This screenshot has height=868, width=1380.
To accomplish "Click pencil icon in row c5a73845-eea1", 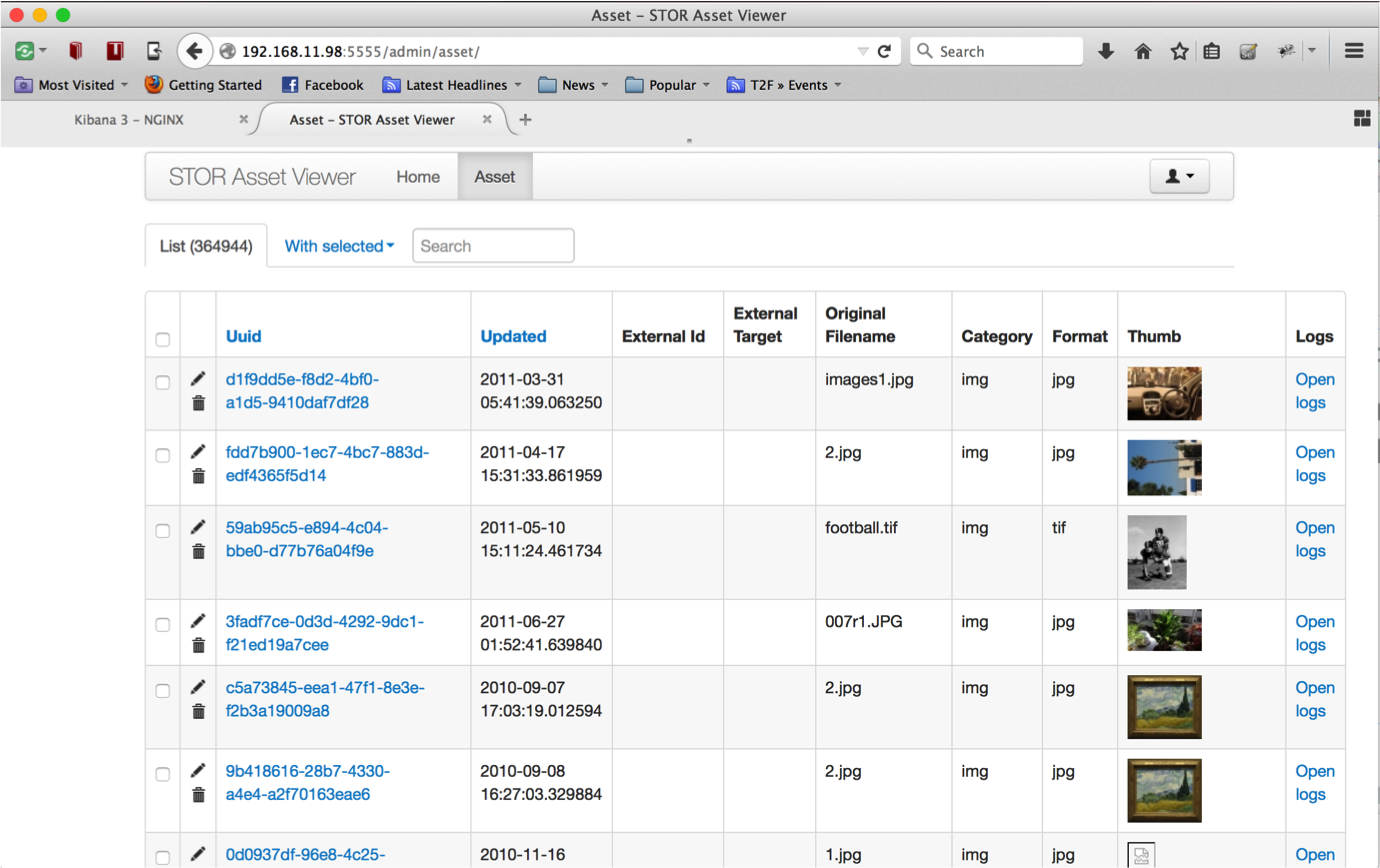I will point(198,687).
